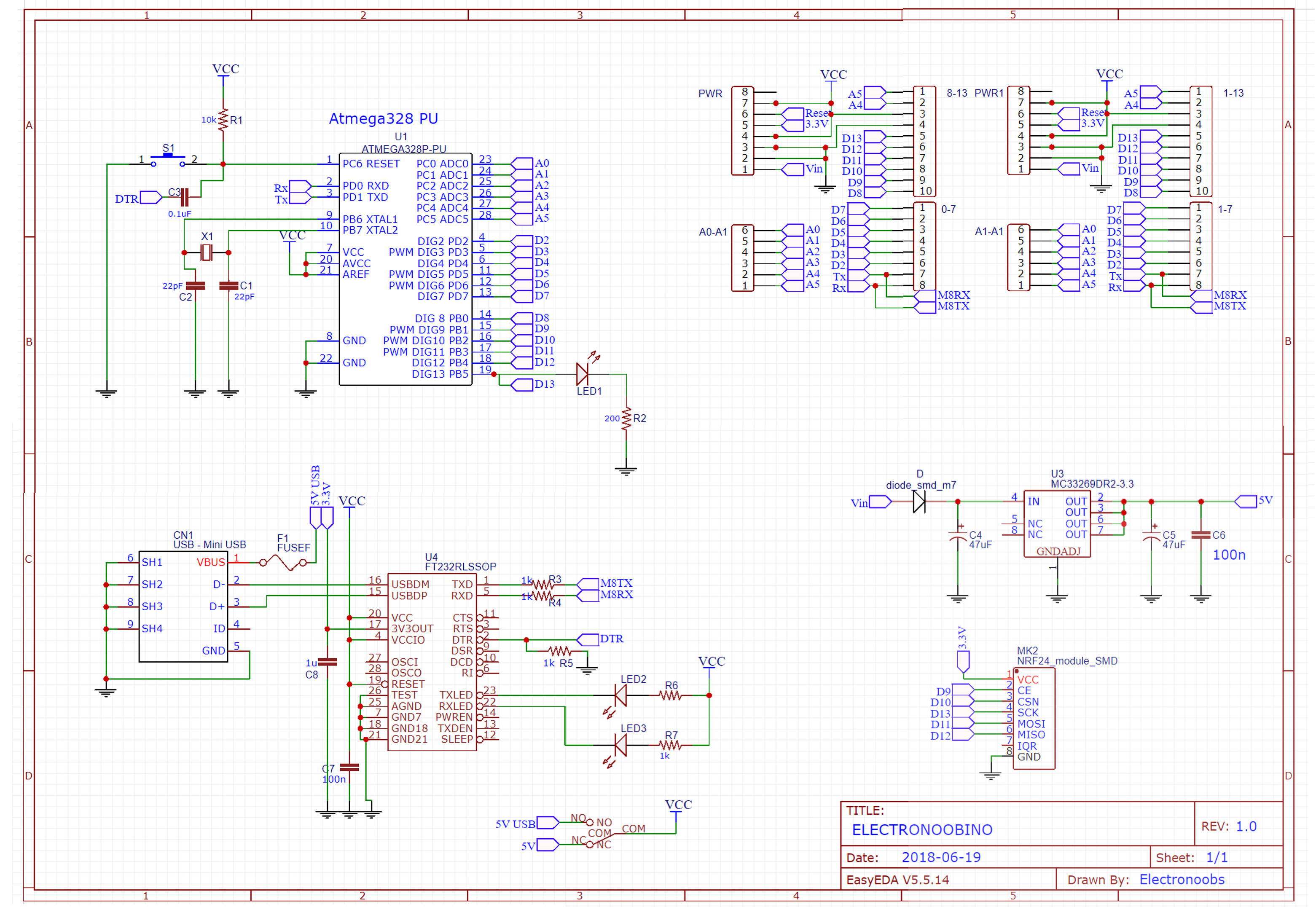Select the PWR1 connector label
Viewport: 1316px width, 907px height.
click(989, 93)
